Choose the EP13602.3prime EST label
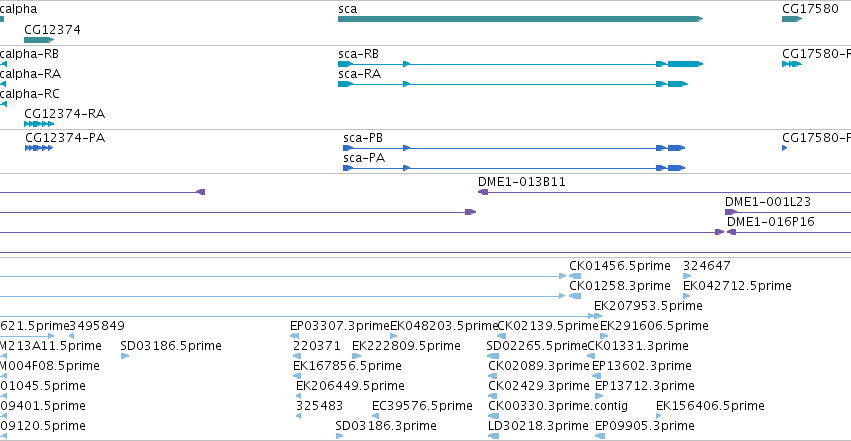The width and height of the screenshot is (851, 441). 642,366
